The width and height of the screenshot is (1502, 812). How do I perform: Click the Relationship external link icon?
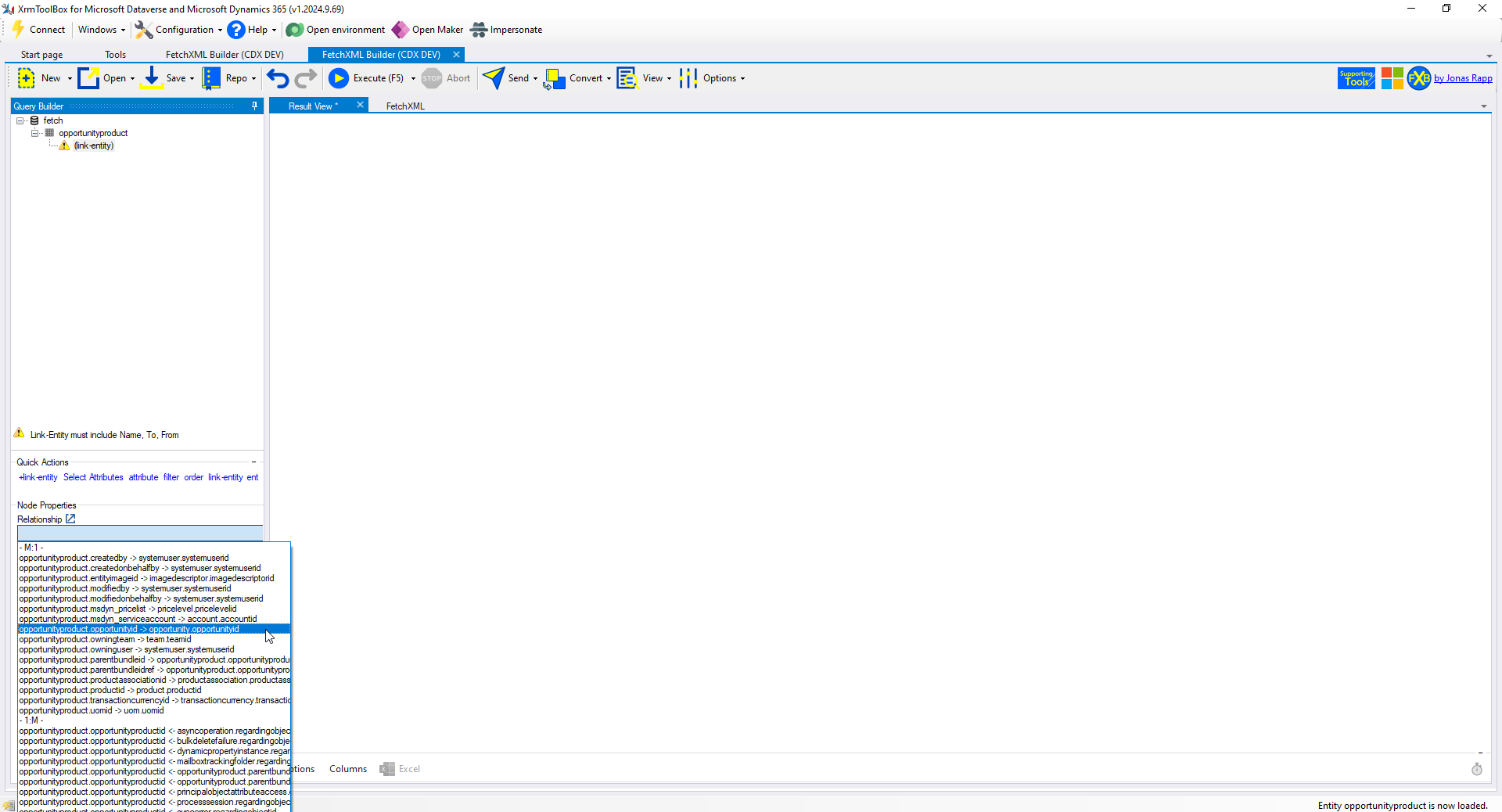pos(70,519)
